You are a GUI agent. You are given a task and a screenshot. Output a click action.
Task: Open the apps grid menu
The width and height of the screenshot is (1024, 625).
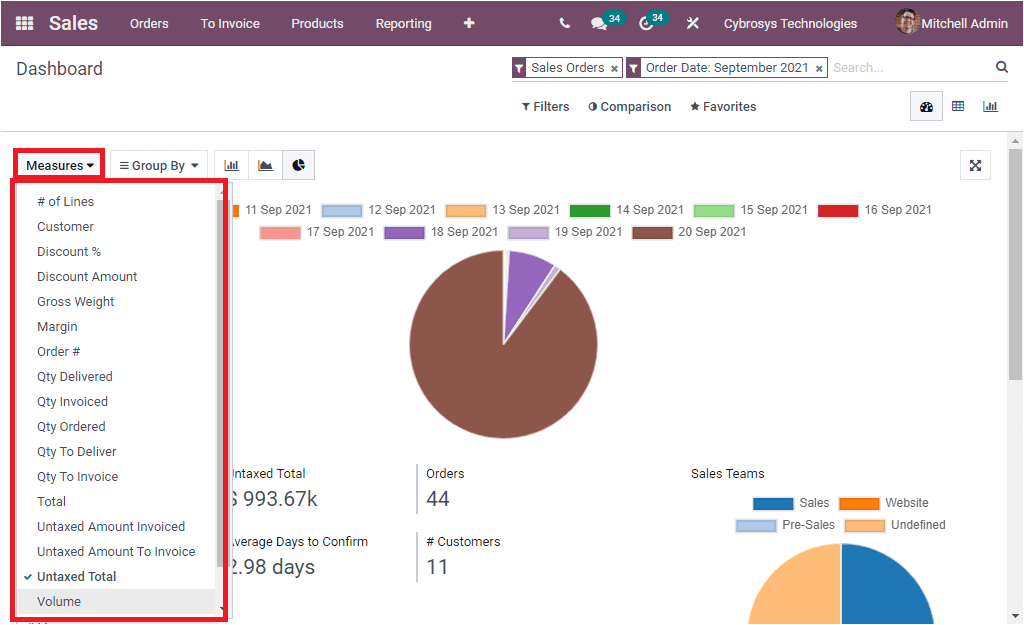pos(22,22)
